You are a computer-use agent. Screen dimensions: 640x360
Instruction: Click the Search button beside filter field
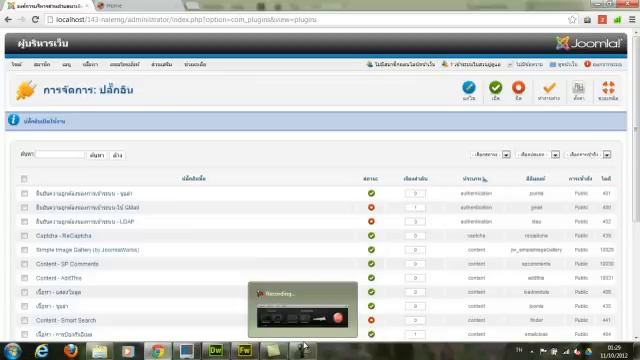pyautogui.click(x=97, y=155)
